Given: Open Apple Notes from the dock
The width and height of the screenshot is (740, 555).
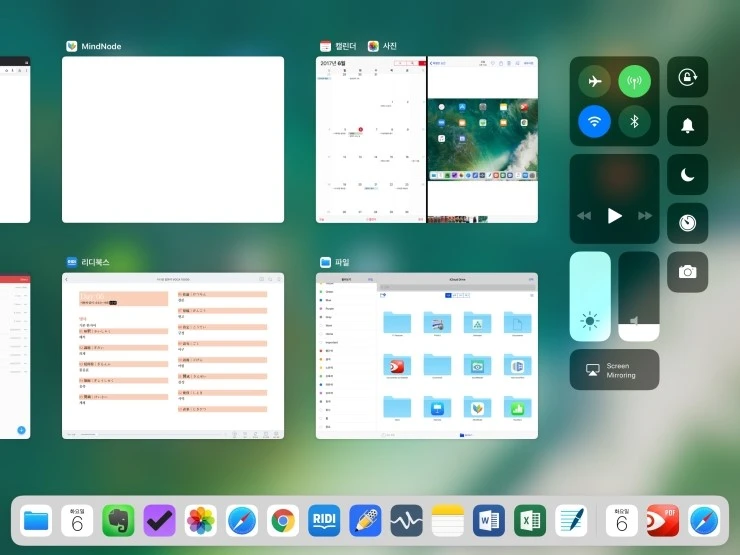Looking at the screenshot, I should coord(448,521).
